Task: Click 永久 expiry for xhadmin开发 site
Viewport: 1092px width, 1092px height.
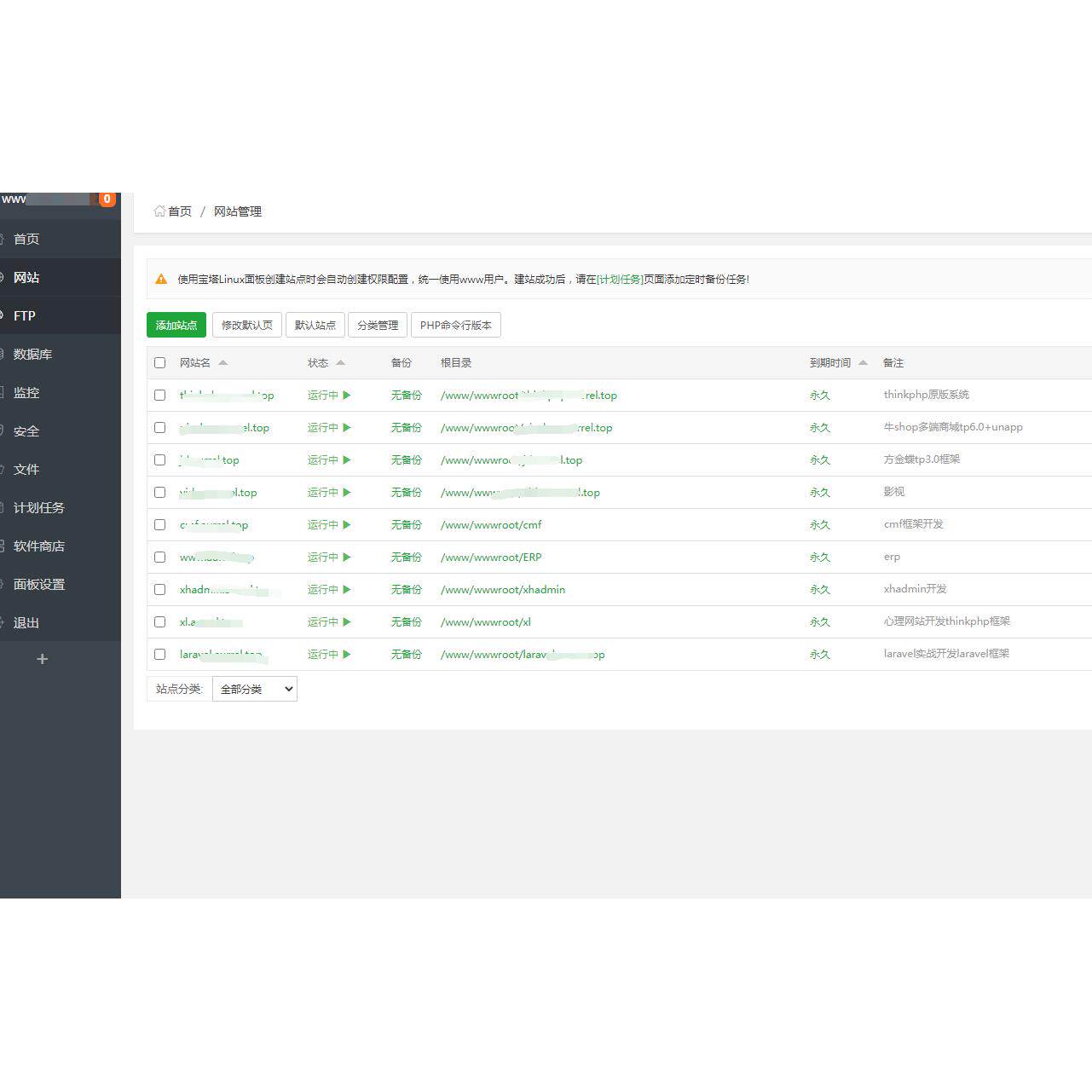Action: tap(820, 590)
